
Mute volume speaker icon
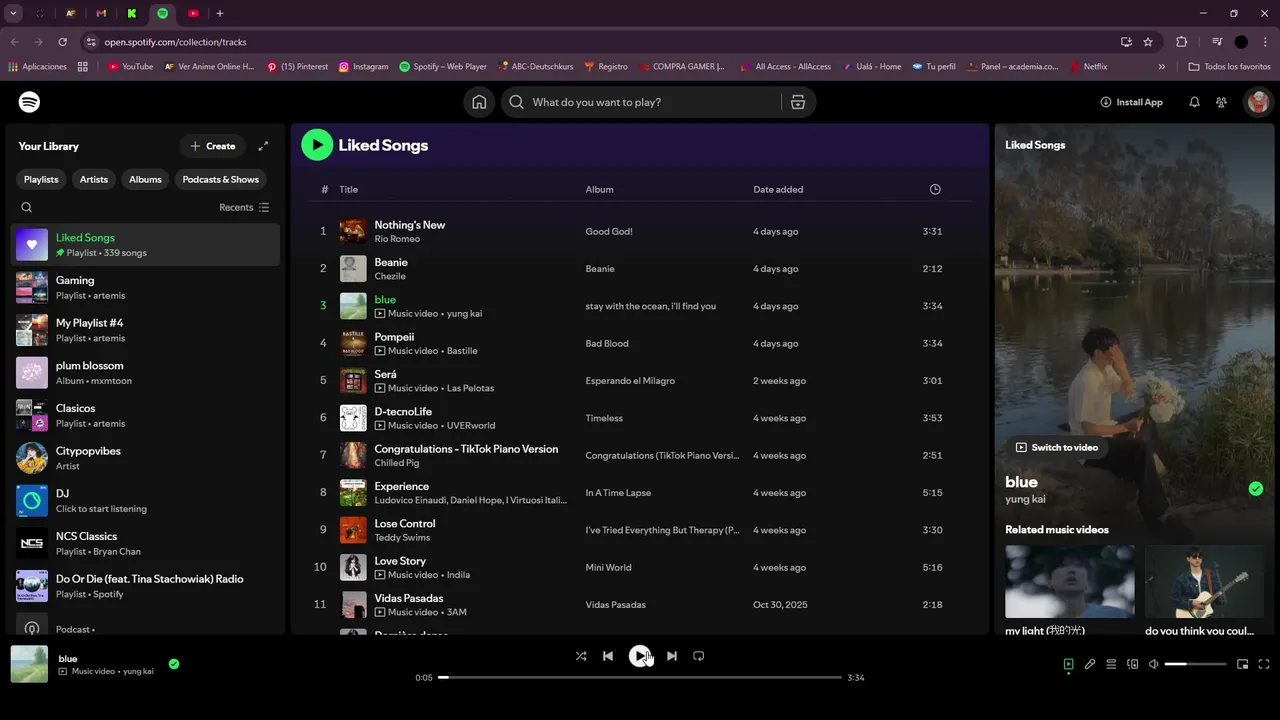click(x=1153, y=664)
